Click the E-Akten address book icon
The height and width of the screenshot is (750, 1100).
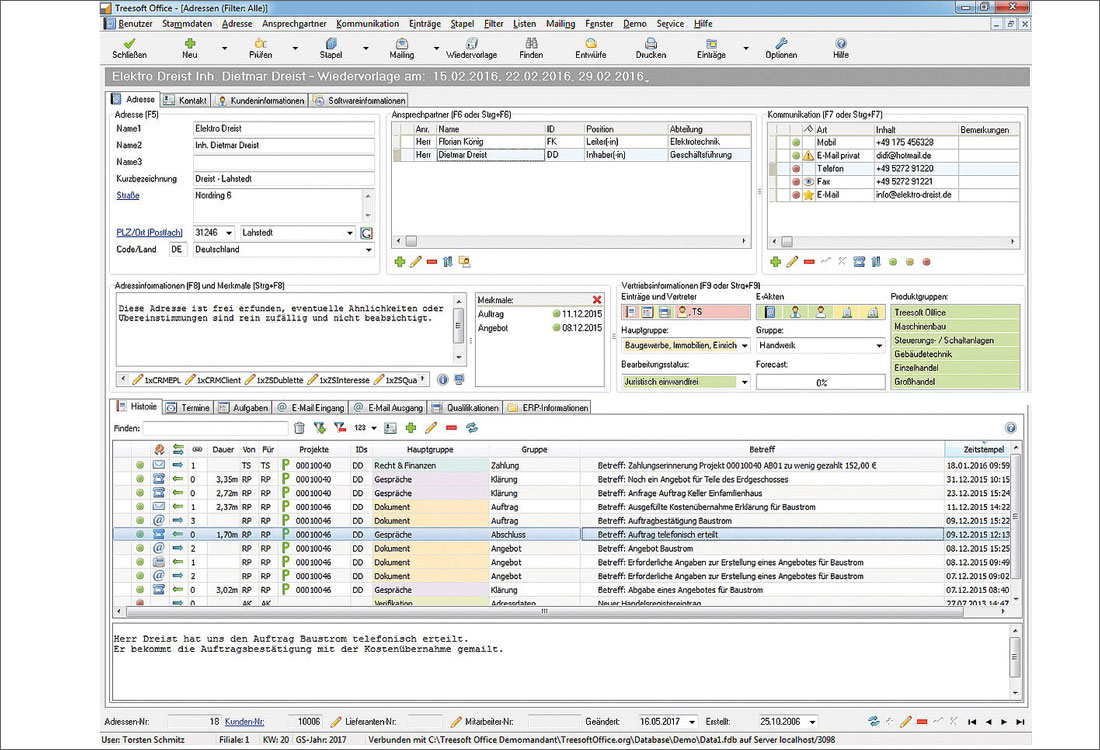770,312
